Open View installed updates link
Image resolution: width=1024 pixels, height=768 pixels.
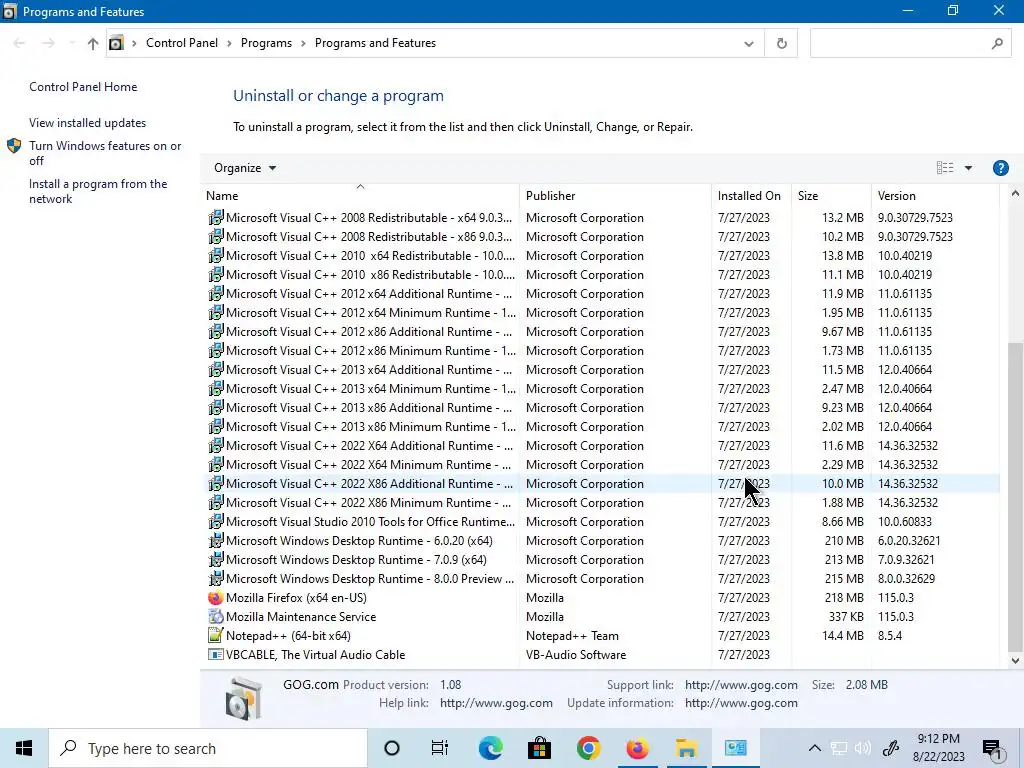[x=88, y=123]
